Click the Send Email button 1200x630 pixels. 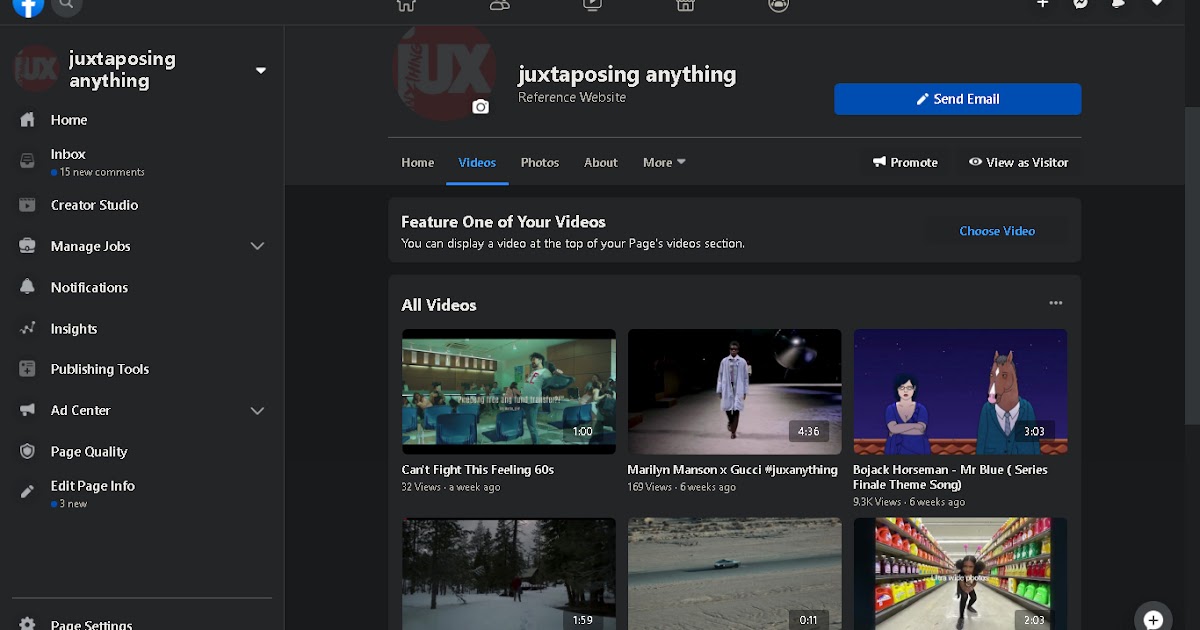point(957,99)
